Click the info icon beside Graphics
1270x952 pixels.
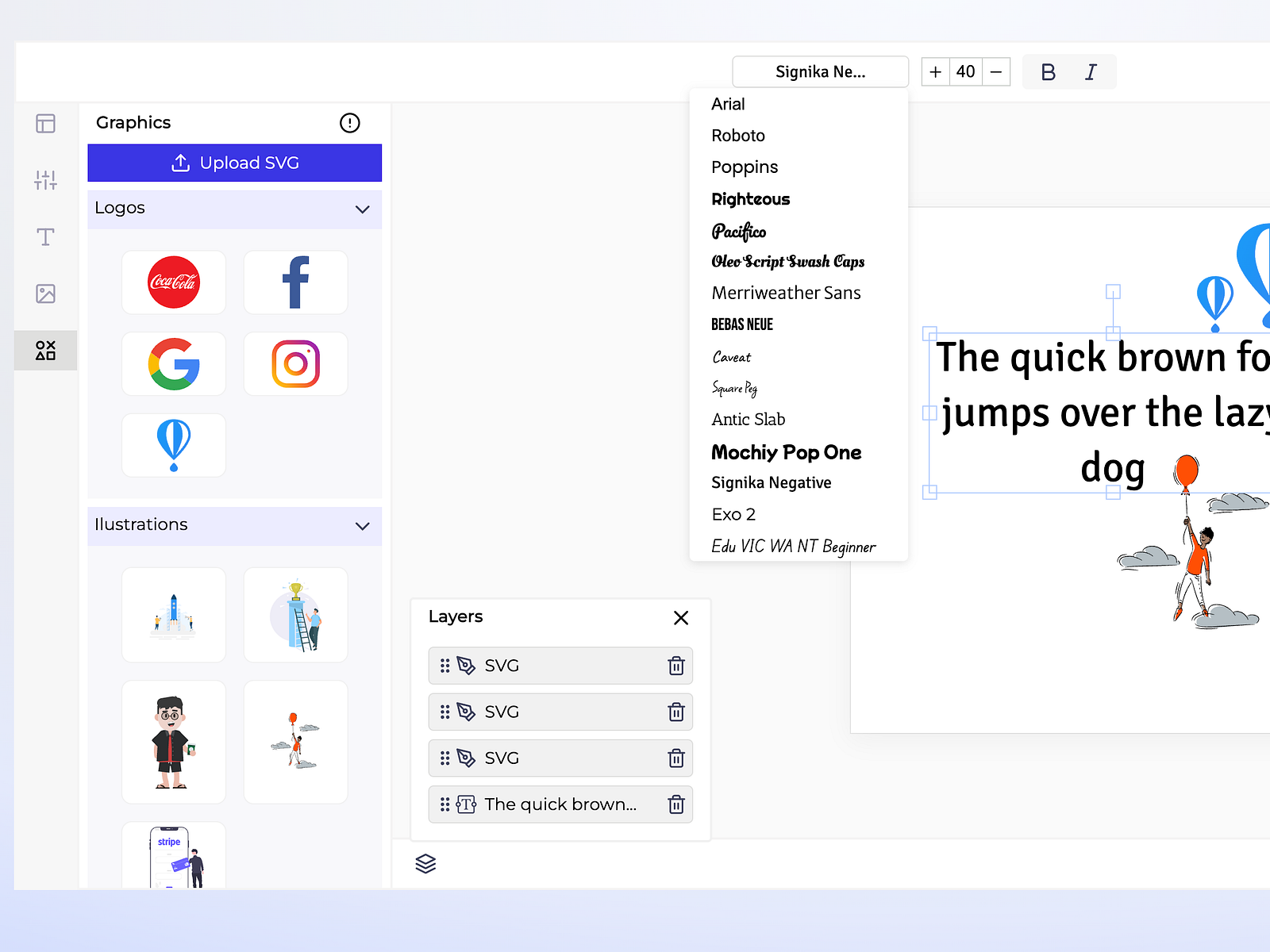point(350,122)
